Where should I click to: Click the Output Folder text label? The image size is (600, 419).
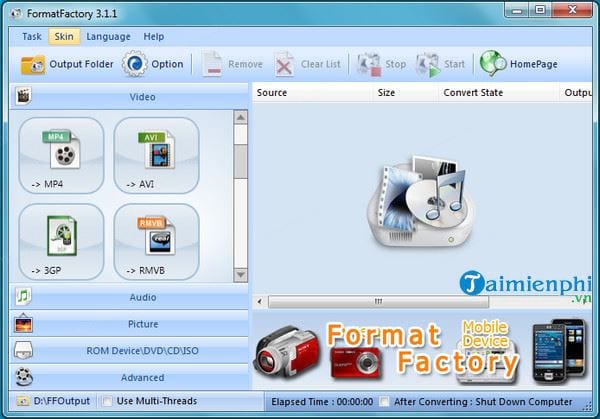[x=82, y=64]
